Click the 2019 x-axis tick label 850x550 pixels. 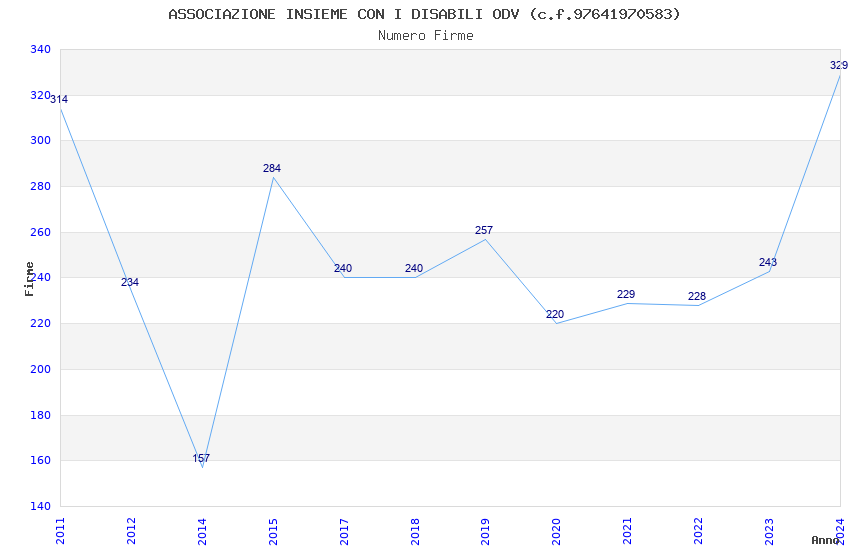(485, 531)
